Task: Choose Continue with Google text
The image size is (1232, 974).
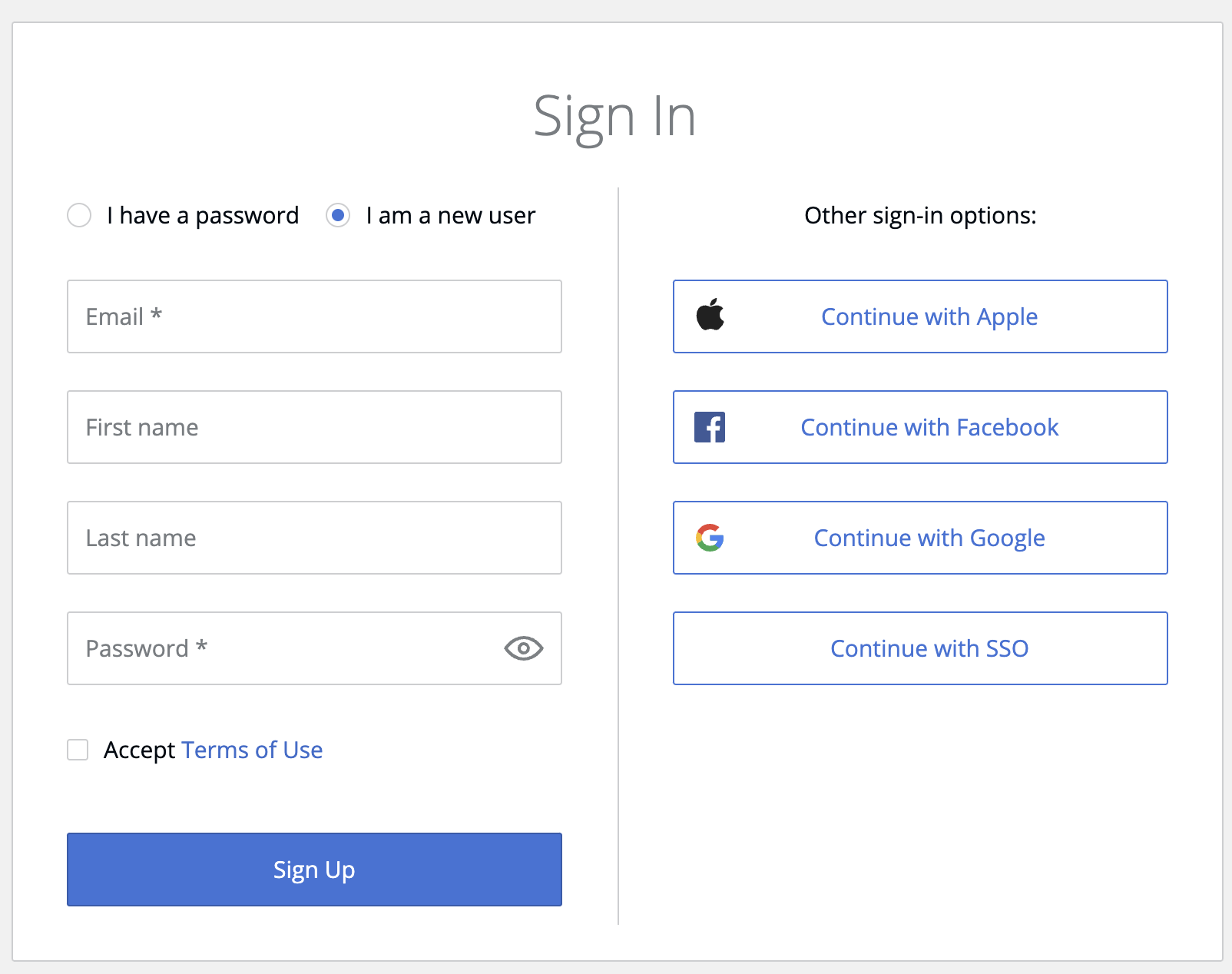Action: click(929, 538)
